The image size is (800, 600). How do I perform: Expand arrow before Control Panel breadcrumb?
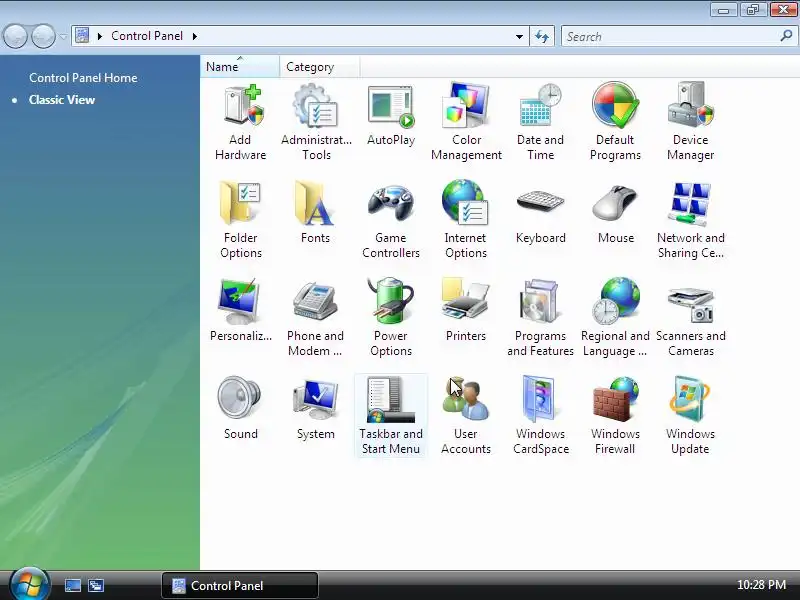point(100,36)
